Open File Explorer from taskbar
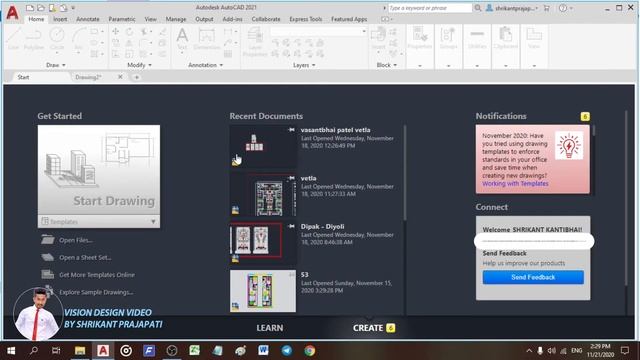640x360 pixels. [80, 350]
